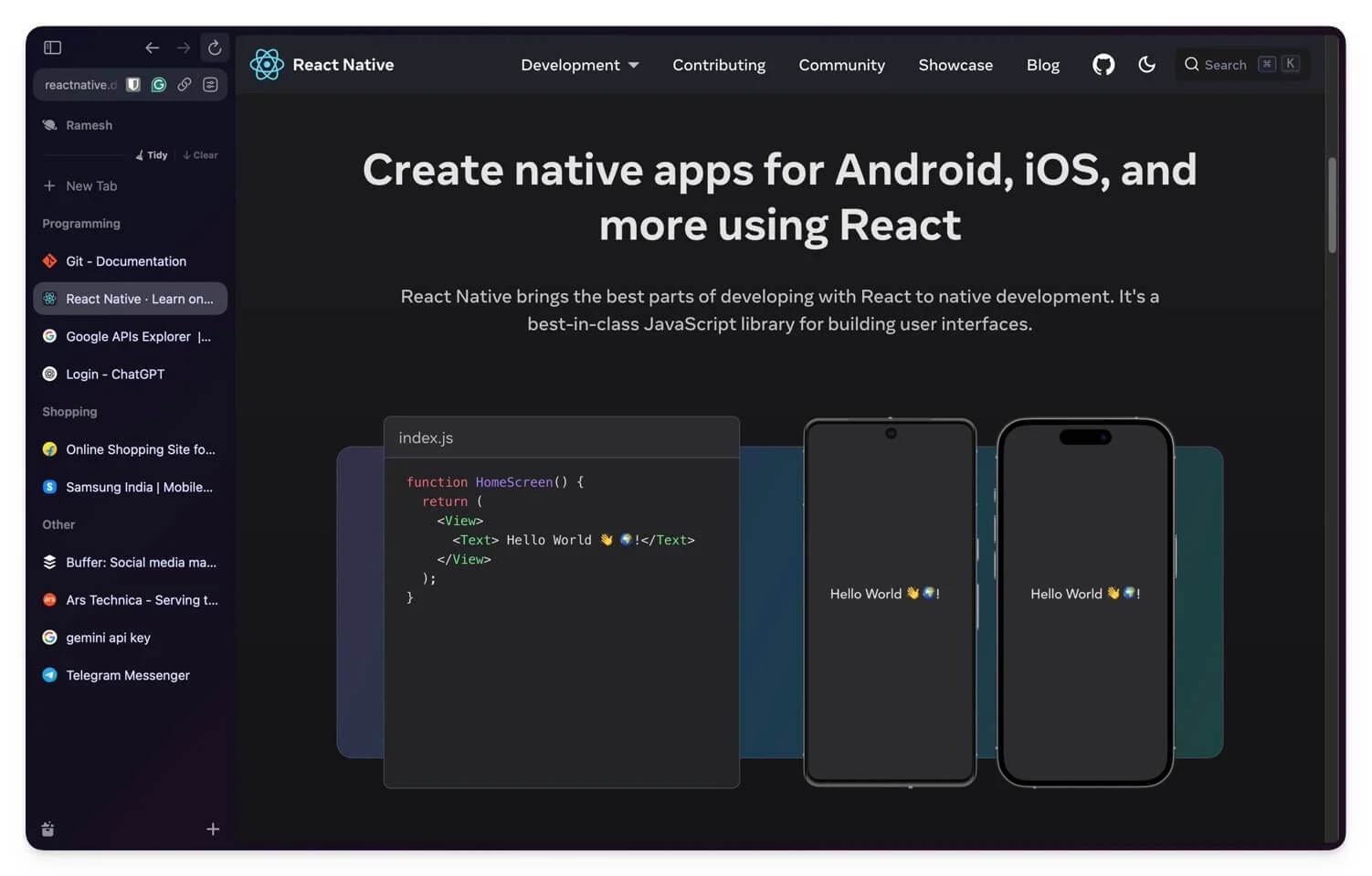Image resolution: width=1372 pixels, height=876 pixels.
Task: Open the Ramesh space title
Action: point(89,125)
